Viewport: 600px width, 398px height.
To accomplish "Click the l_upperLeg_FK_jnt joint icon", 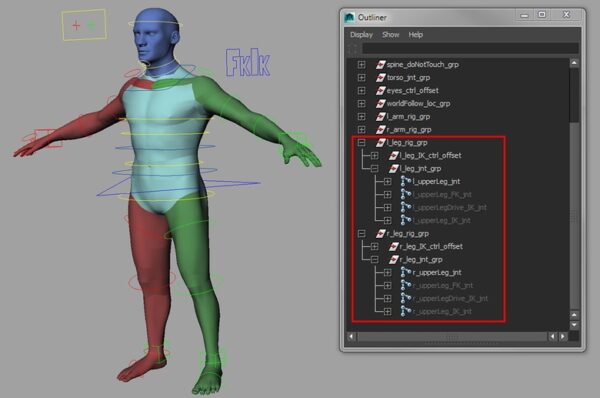I will coord(406,194).
